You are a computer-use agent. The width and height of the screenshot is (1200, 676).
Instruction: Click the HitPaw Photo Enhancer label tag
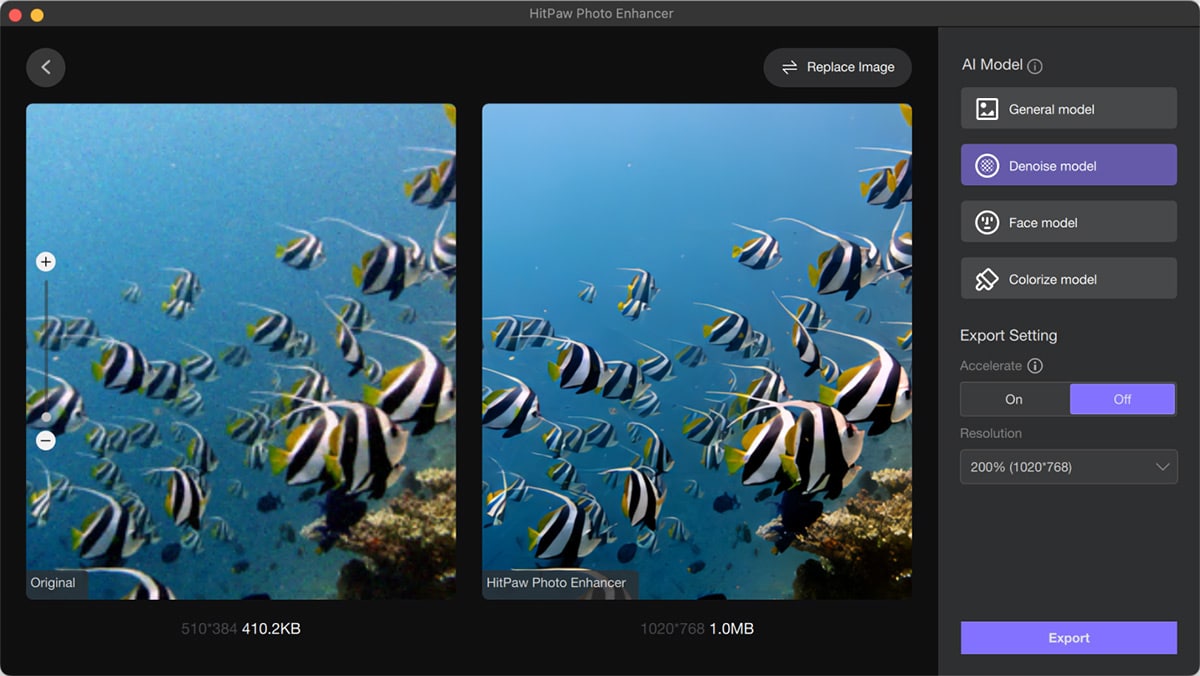tap(559, 583)
